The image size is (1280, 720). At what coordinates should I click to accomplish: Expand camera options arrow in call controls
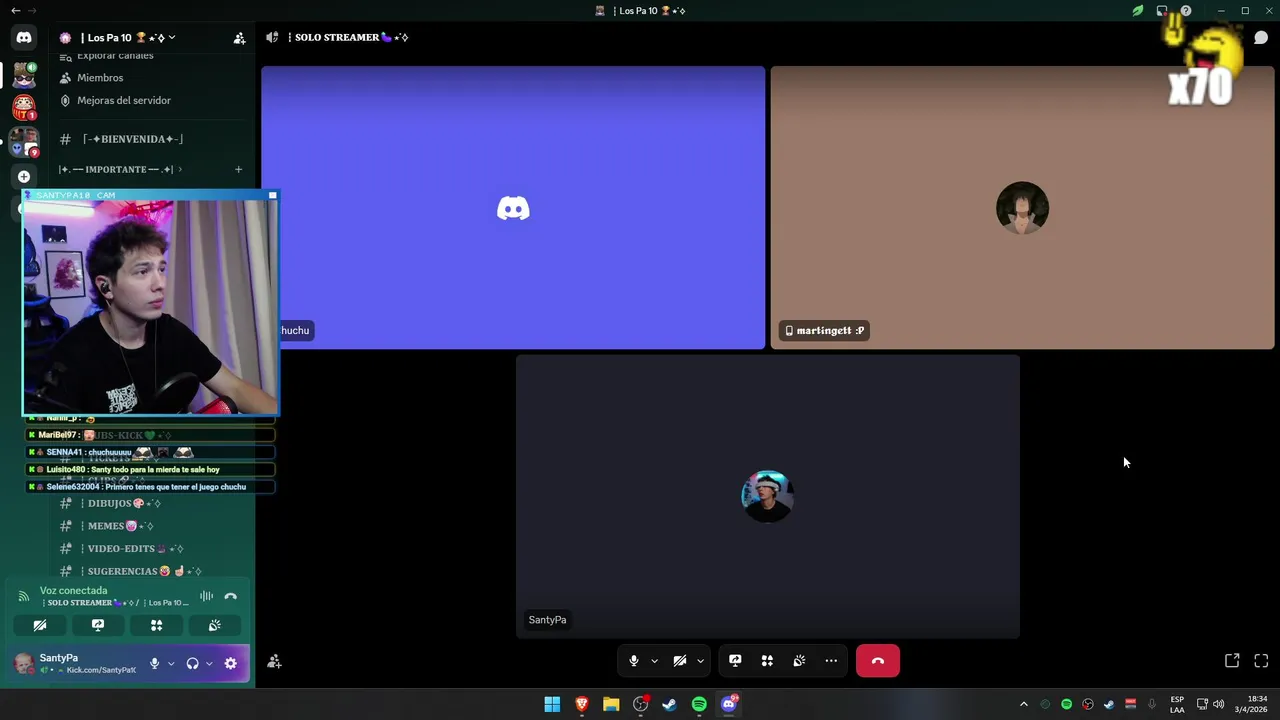[700, 661]
